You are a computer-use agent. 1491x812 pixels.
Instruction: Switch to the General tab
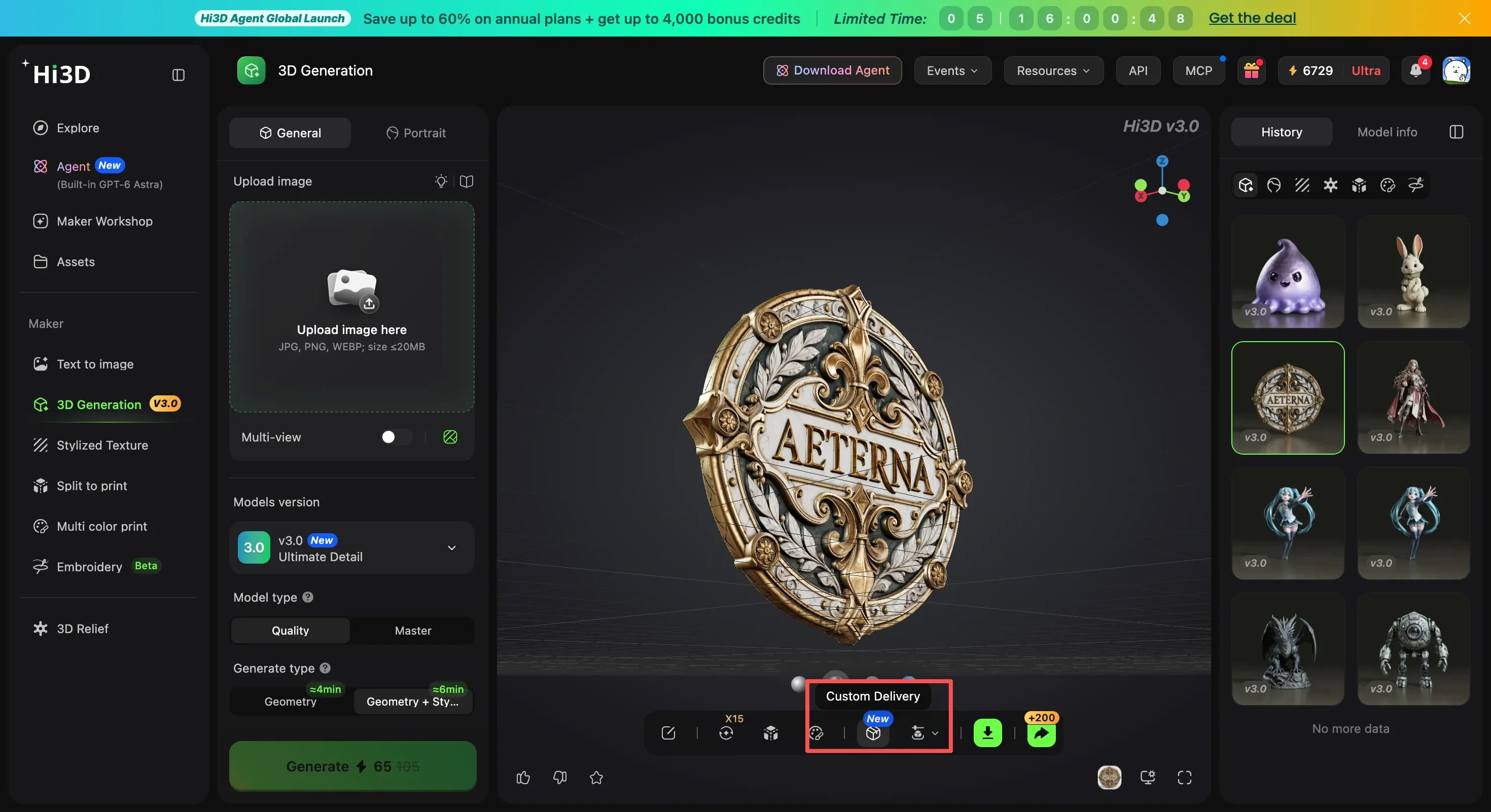click(290, 133)
